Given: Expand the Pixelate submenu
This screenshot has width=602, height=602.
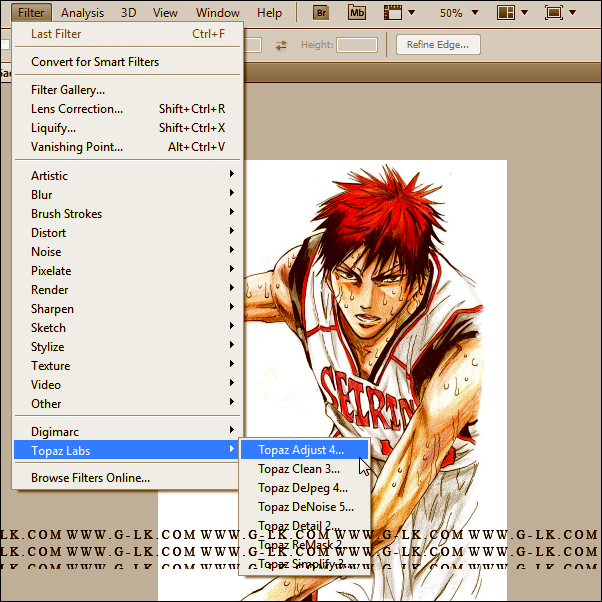Looking at the screenshot, I should pyautogui.click(x=127, y=271).
